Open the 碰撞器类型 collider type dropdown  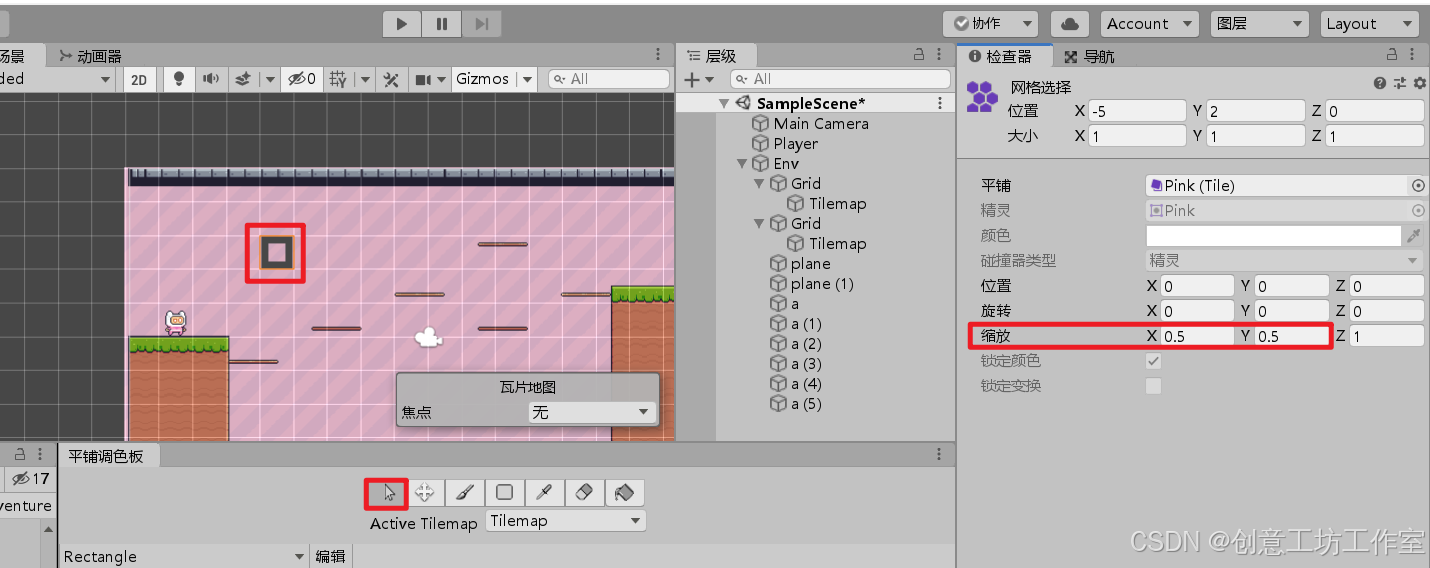[1285, 261]
